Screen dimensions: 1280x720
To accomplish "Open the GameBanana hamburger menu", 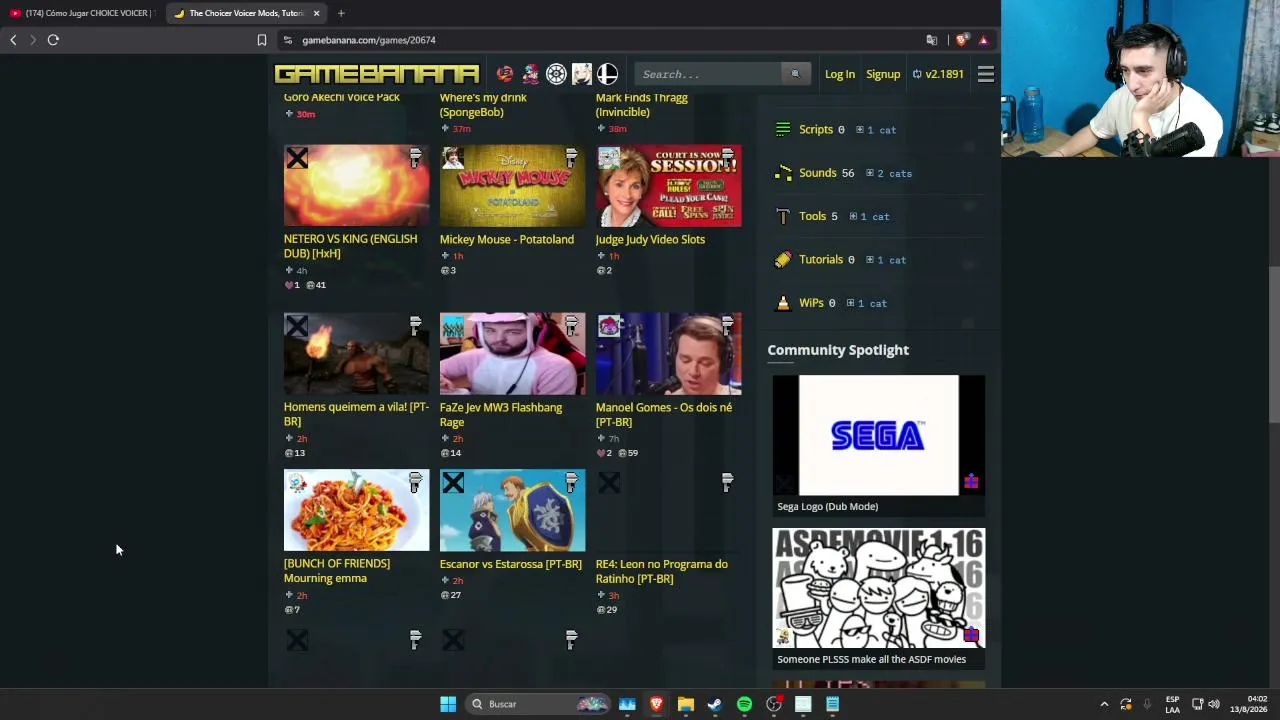I will [985, 74].
